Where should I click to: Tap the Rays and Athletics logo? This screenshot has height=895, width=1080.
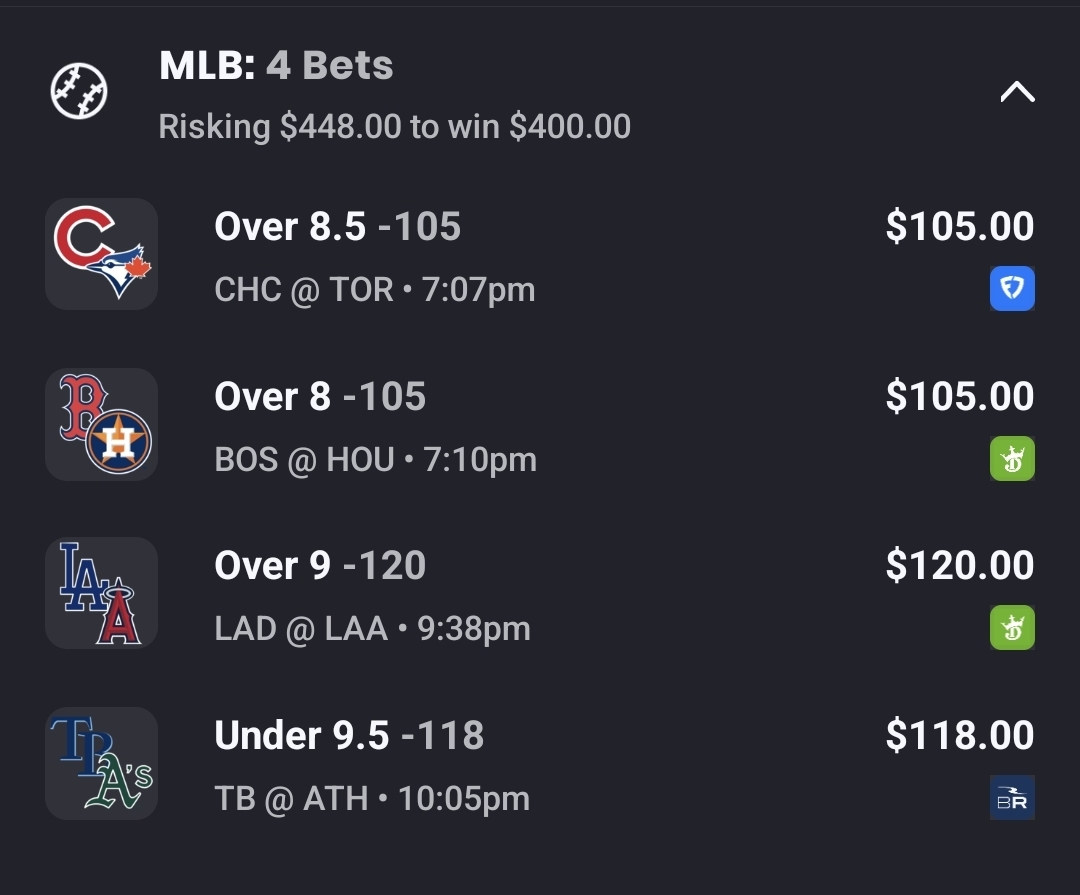click(101, 763)
